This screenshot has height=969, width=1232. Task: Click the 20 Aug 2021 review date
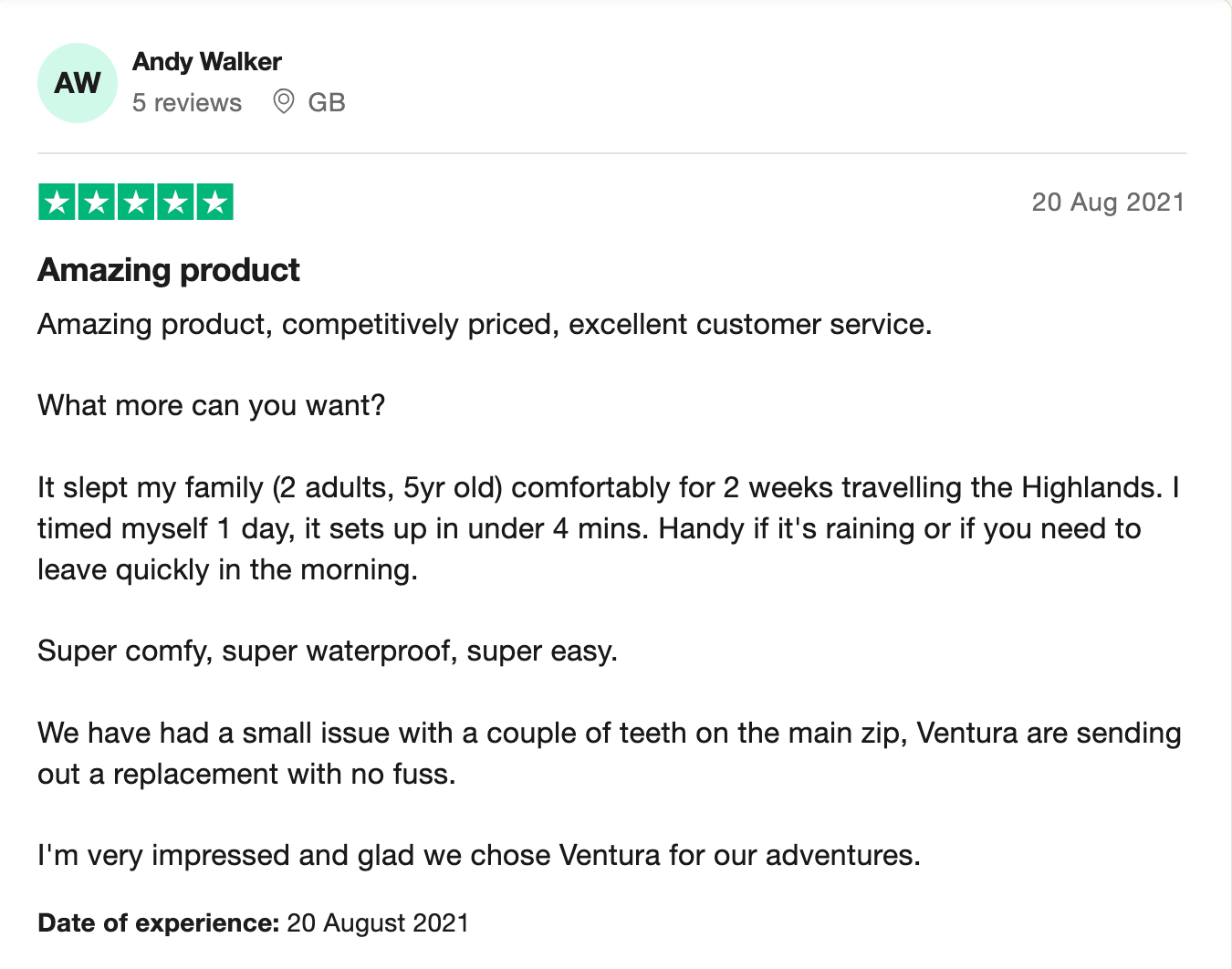coord(1108,203)
